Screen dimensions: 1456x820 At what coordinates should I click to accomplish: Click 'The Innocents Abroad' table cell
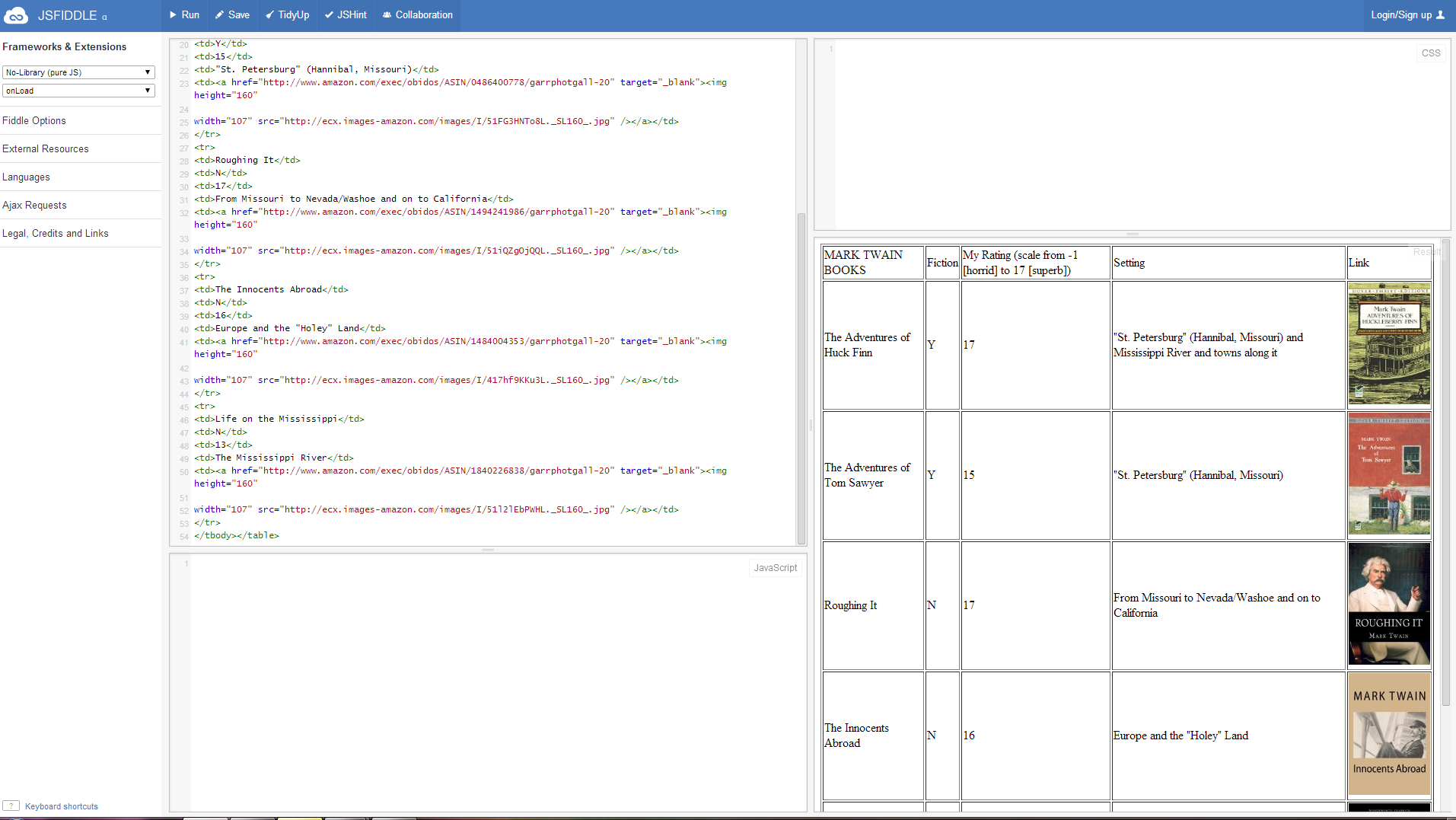tap(873, 735)
